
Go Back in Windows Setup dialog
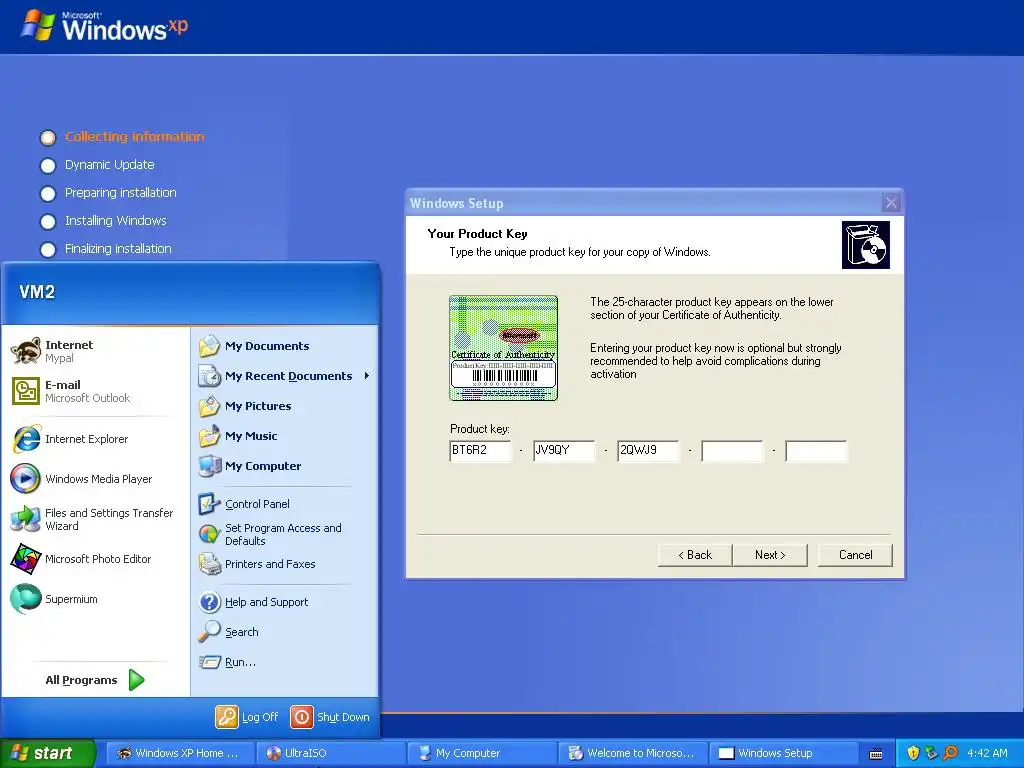tap(695, 555)
